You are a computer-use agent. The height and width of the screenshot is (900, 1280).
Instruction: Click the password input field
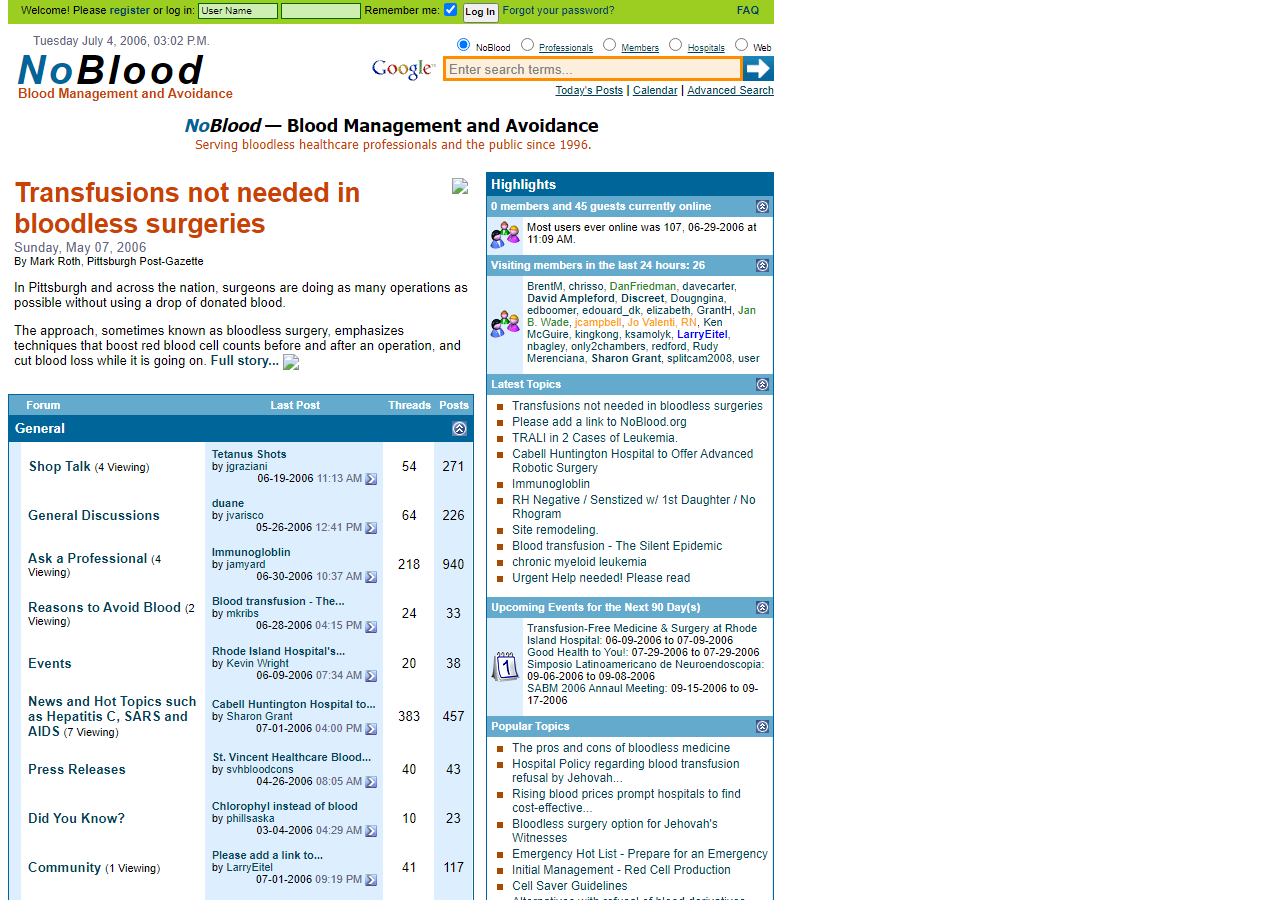[x=321, y=11]
